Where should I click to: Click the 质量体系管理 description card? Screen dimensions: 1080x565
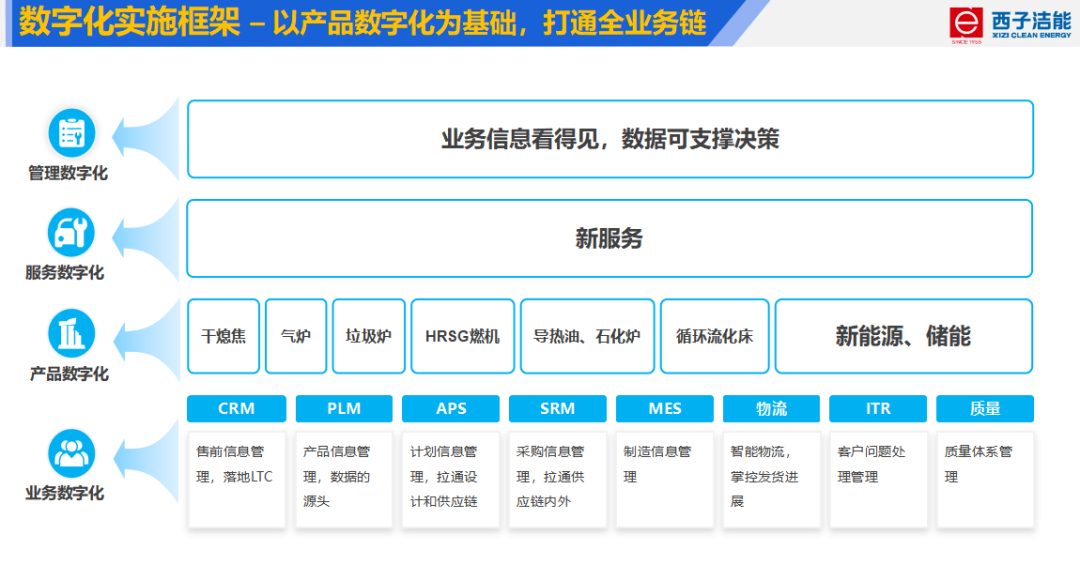point(984,479)
